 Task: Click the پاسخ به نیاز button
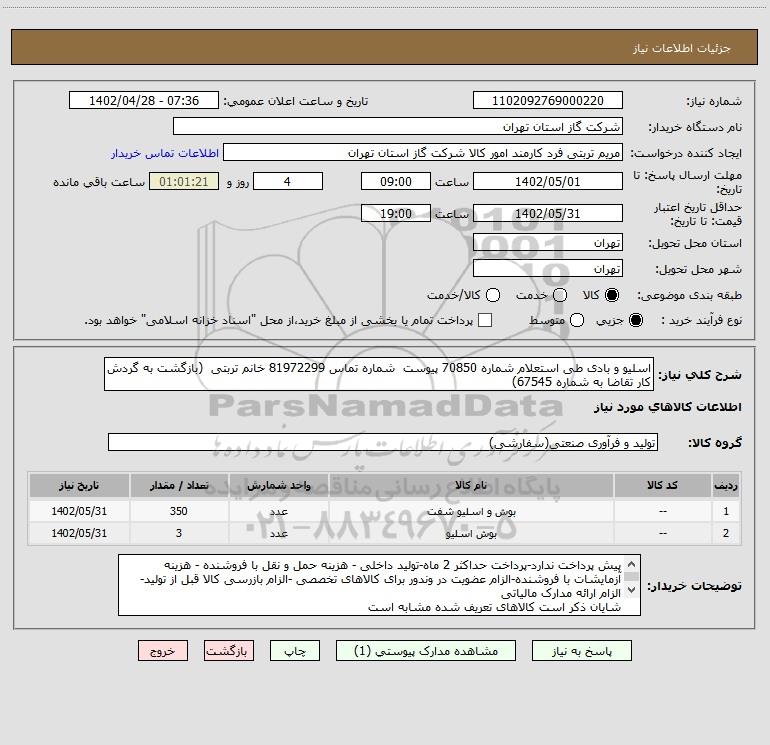581,651
